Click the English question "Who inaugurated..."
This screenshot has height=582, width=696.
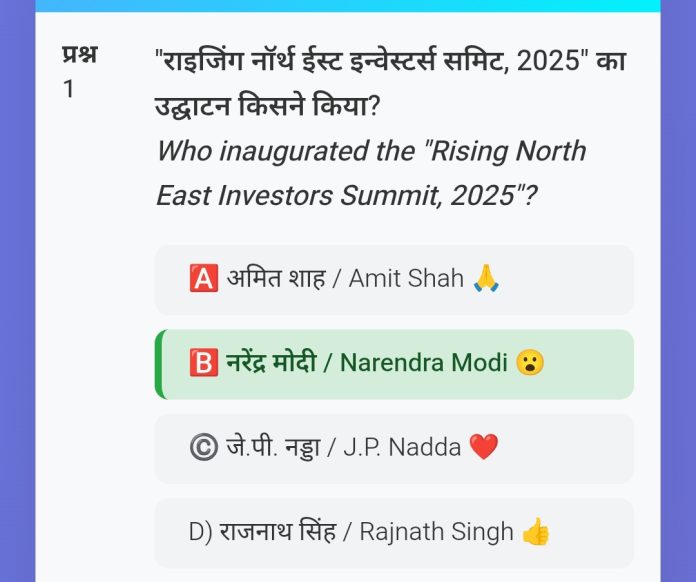click(x=370, y=173)
